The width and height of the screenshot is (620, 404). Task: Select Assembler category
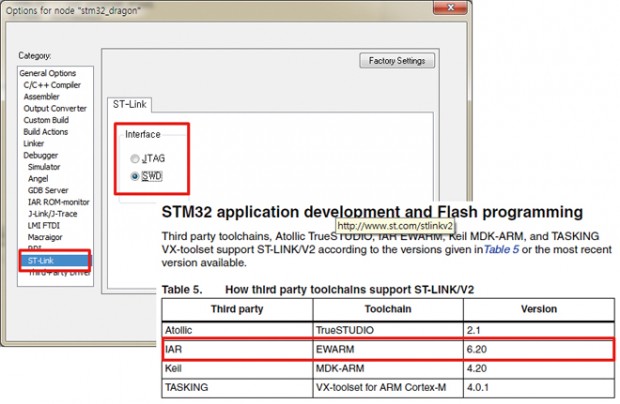[x=41, y=97]
